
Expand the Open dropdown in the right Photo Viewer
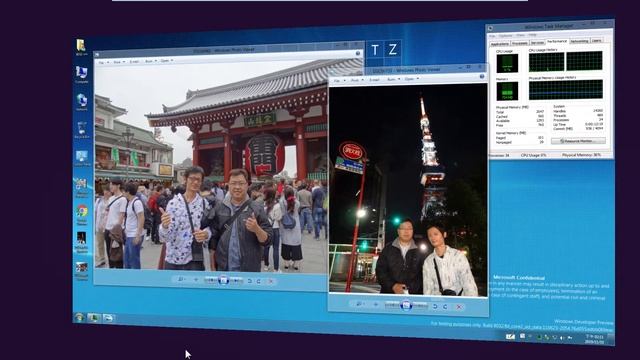coord(411,79)
